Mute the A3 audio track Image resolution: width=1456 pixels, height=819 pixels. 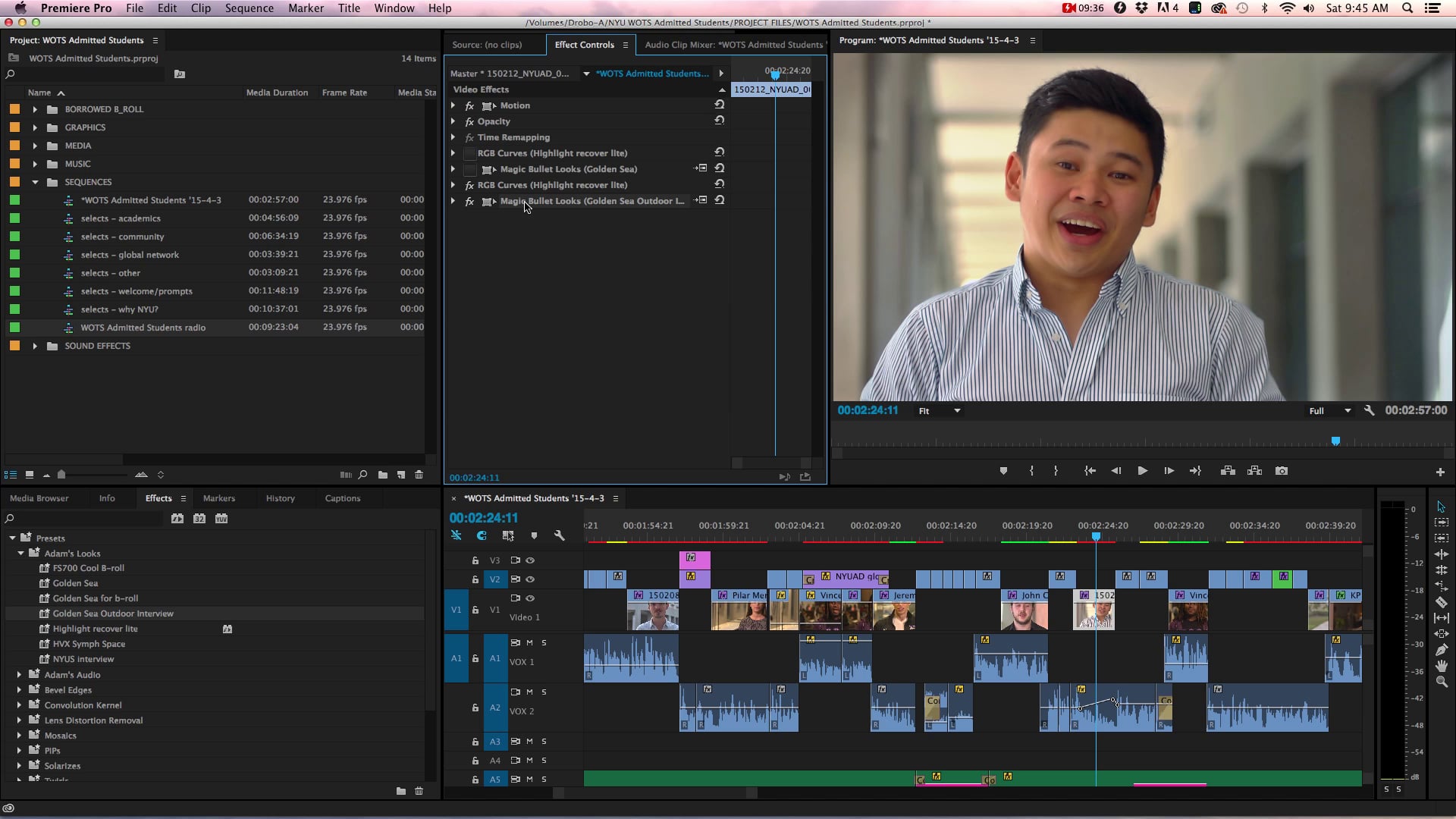pyautogui.click(x=529, y=742)
